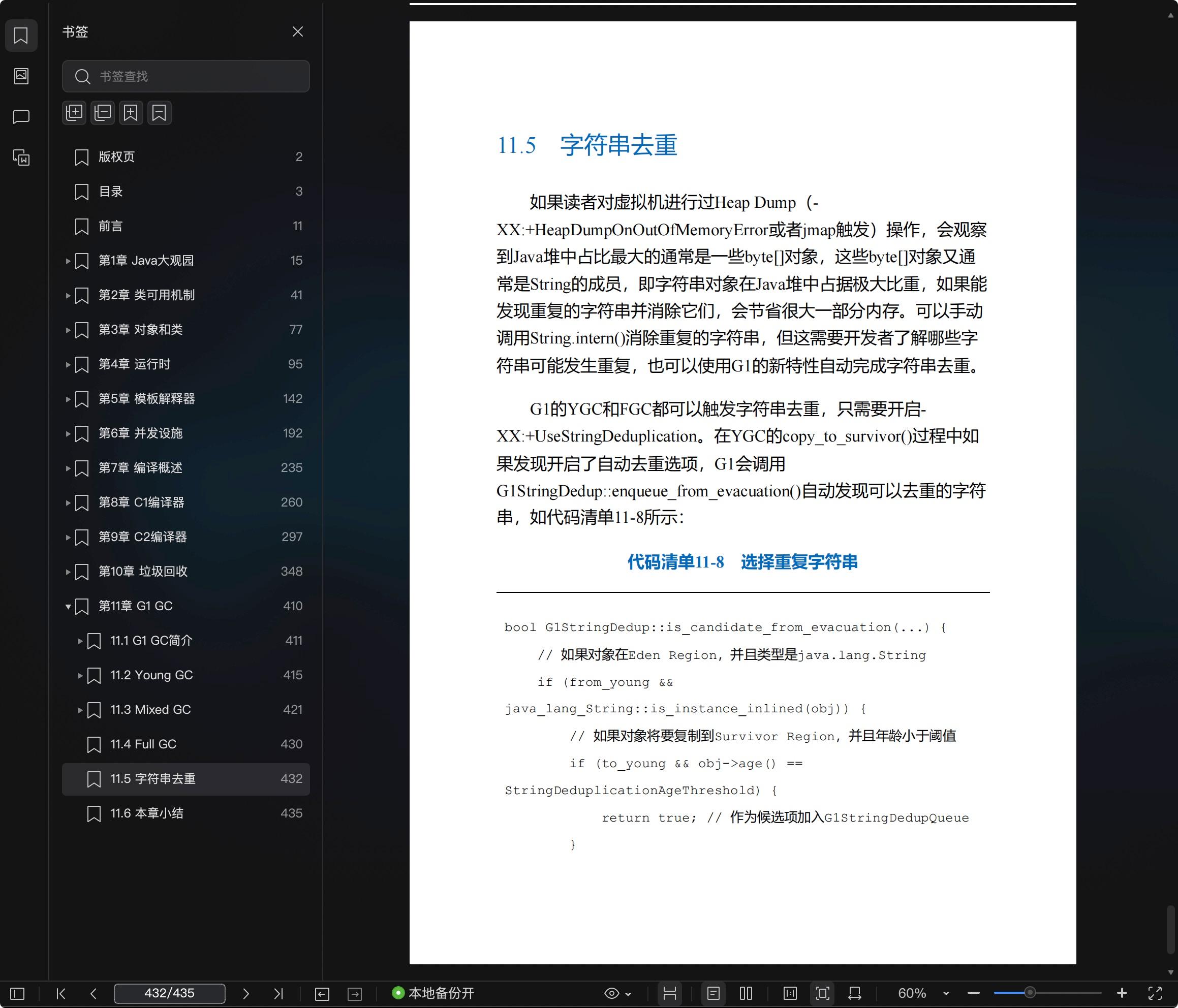Toggle the eye protection mode icon

[611, 993]
